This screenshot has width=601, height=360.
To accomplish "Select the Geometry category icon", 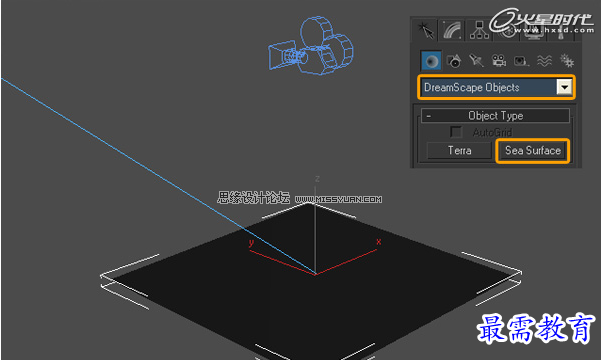I will click(x=431, y=61).
